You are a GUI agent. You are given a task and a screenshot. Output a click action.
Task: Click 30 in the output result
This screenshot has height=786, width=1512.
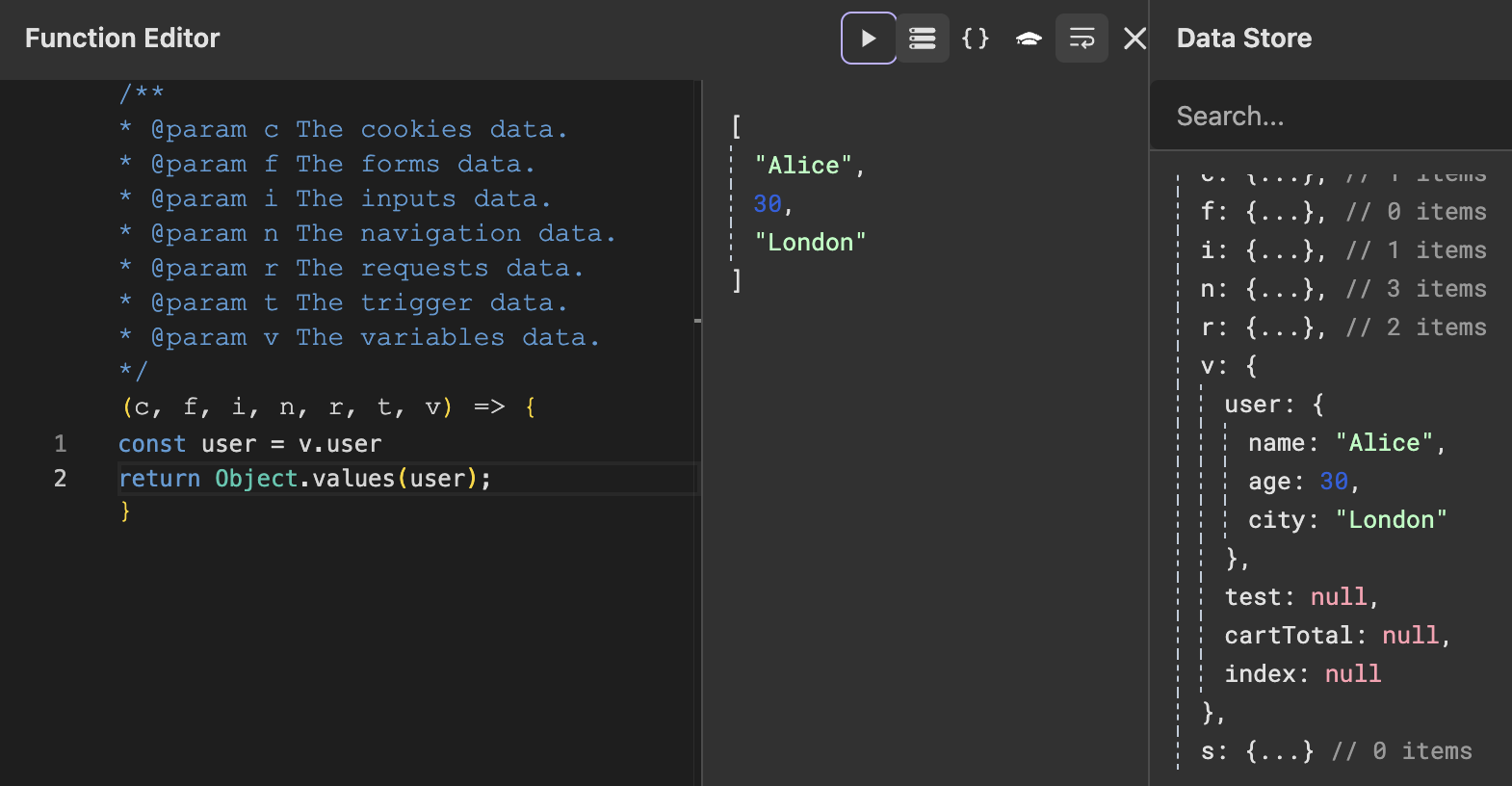(768, 204)
